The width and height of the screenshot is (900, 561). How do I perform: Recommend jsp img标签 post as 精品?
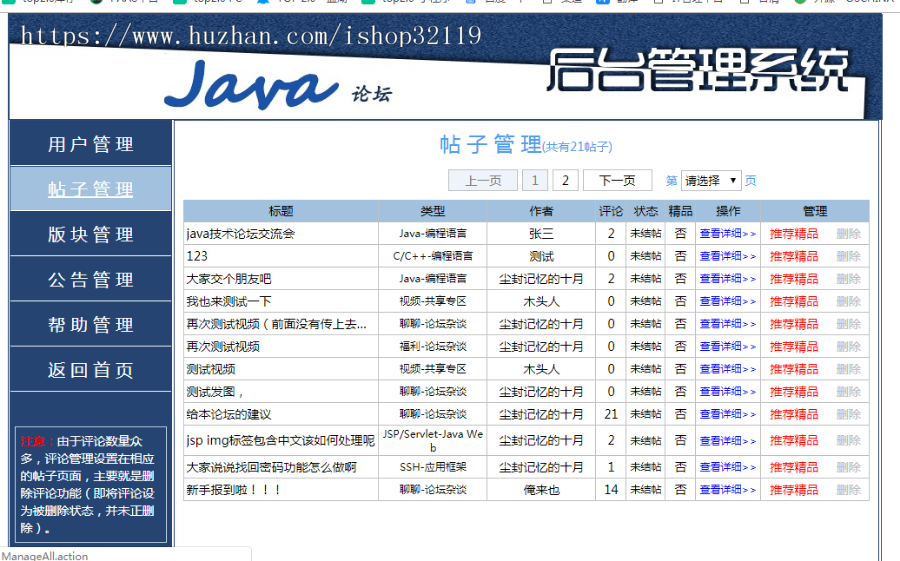[794, 440]
